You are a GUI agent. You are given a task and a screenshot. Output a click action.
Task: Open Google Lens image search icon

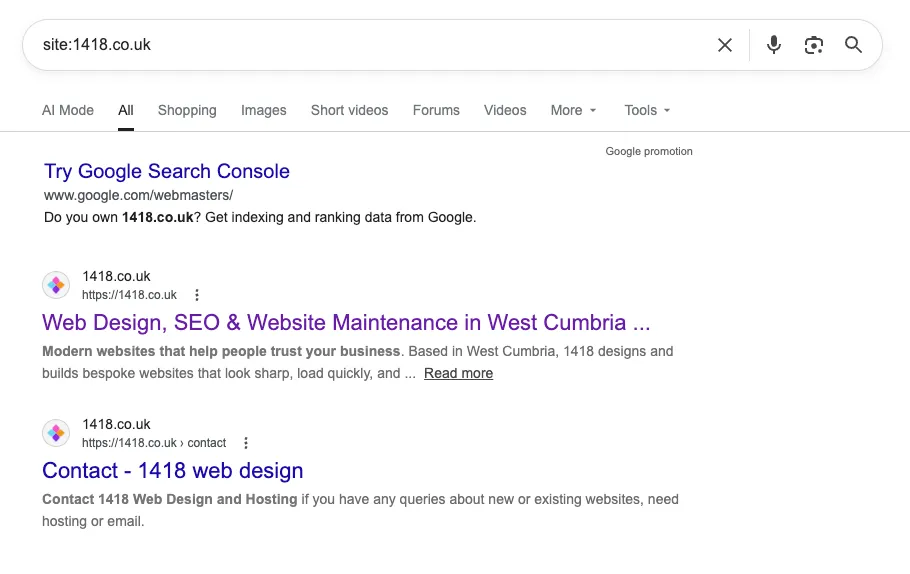[814, 45]
